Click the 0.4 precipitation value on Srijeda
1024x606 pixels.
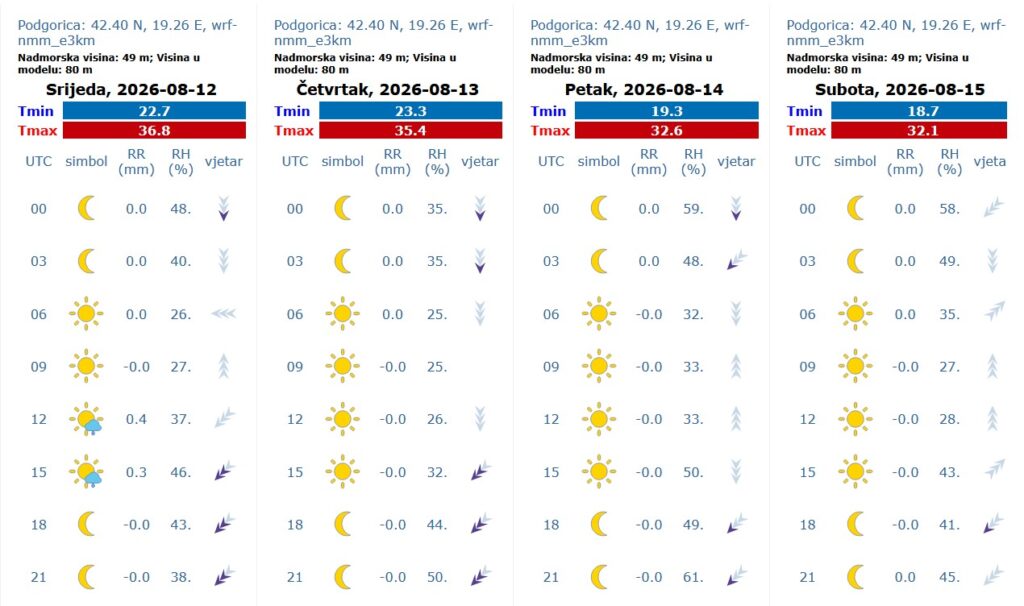136,419
